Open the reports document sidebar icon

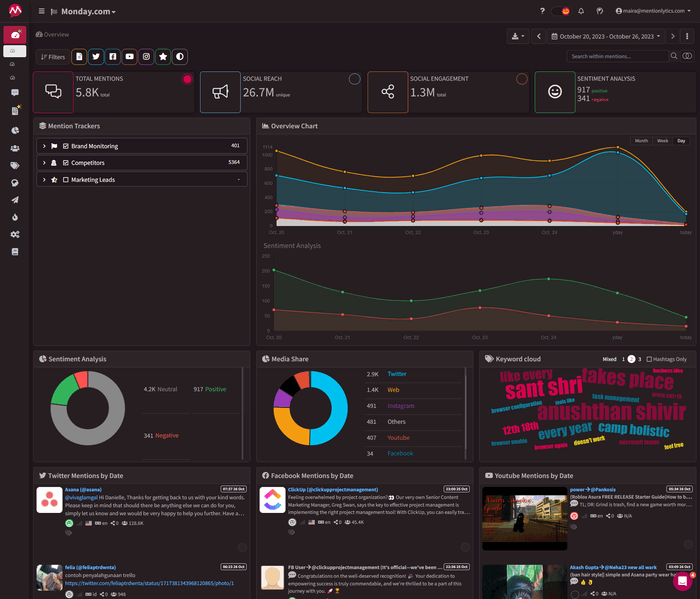15,111
